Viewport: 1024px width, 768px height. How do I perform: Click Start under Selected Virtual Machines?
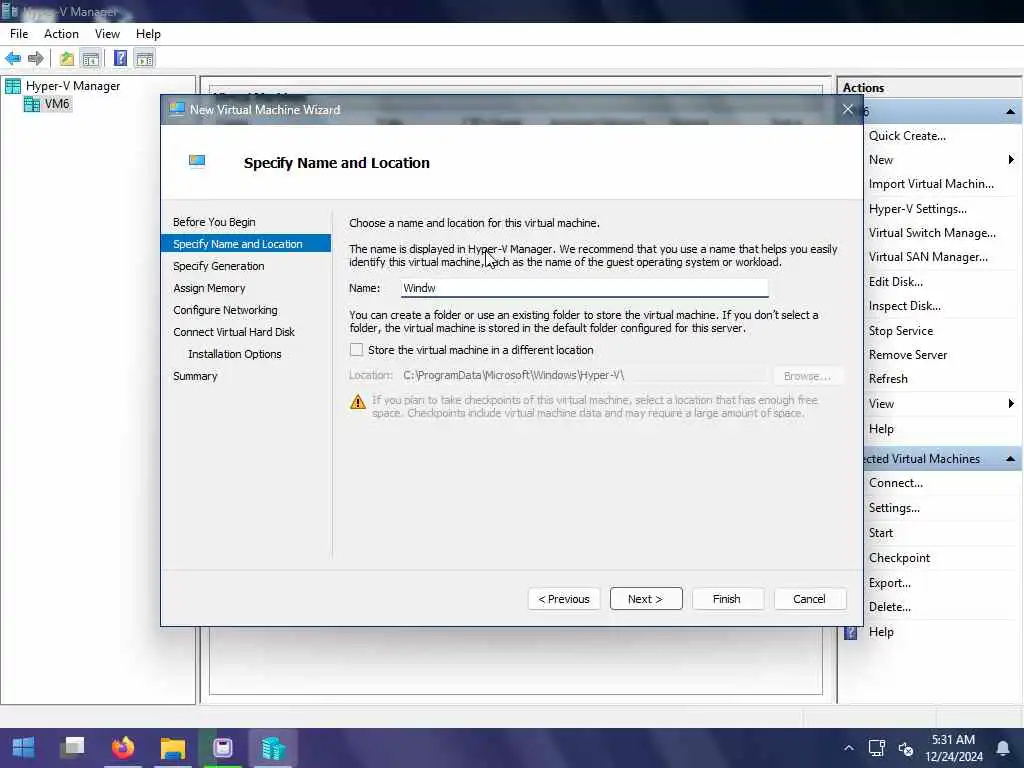880,533
